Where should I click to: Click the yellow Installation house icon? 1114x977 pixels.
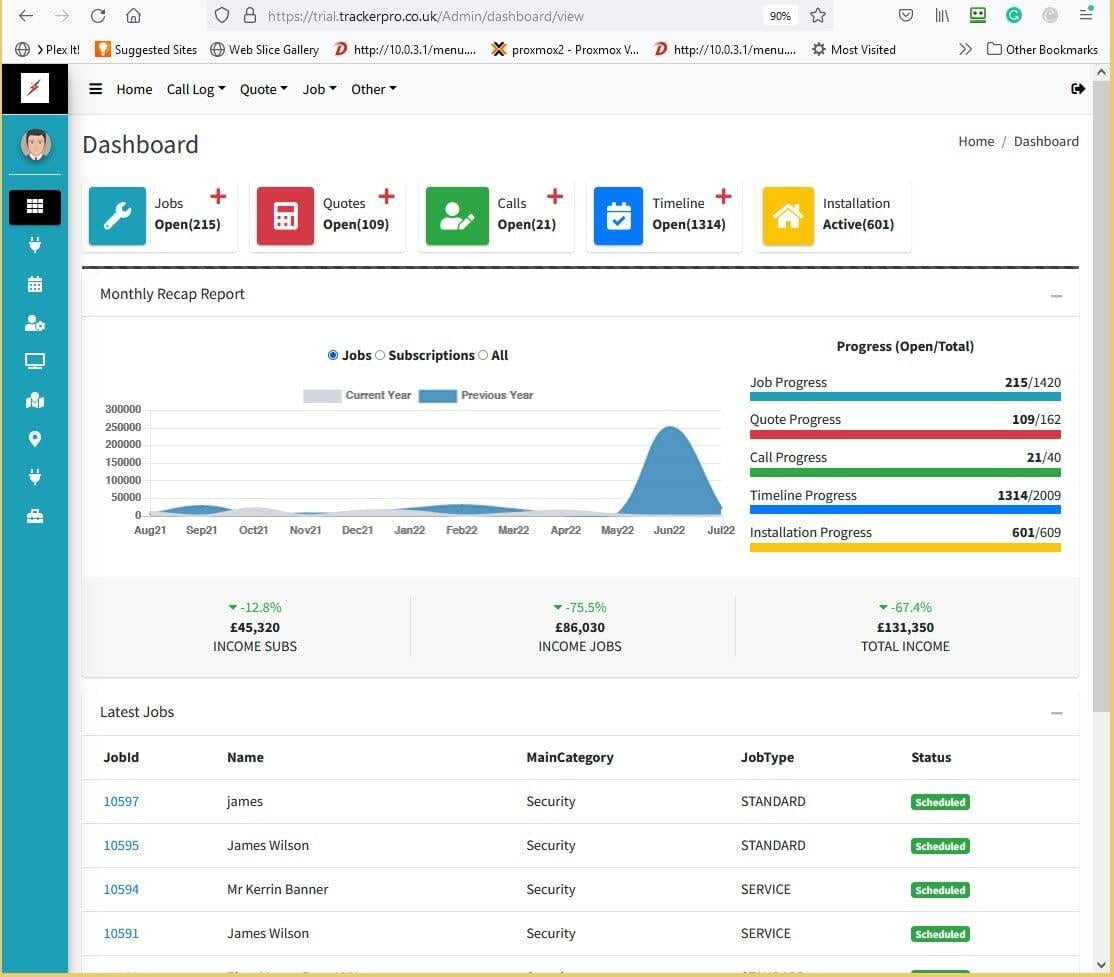coord(788,215)
